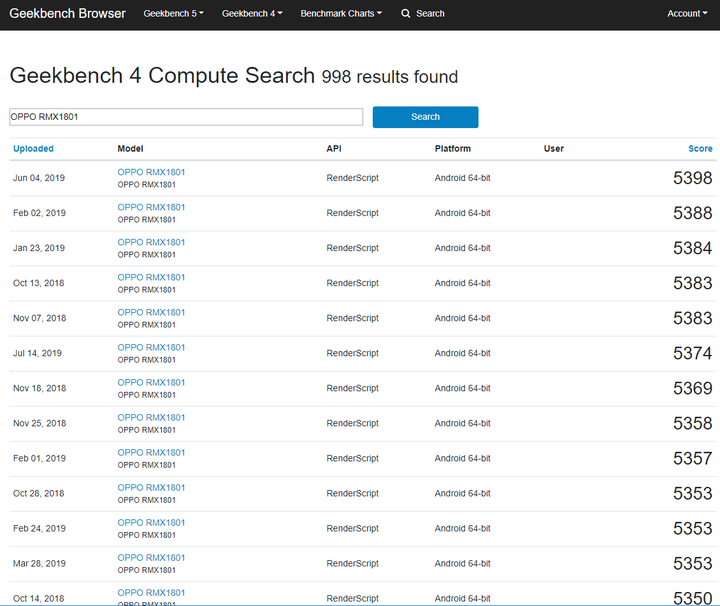Viewport: 720px width, 606px height.
Task: Open OPPO RMX1801 result from Jun 04, 2019
Action: [151, 172]
